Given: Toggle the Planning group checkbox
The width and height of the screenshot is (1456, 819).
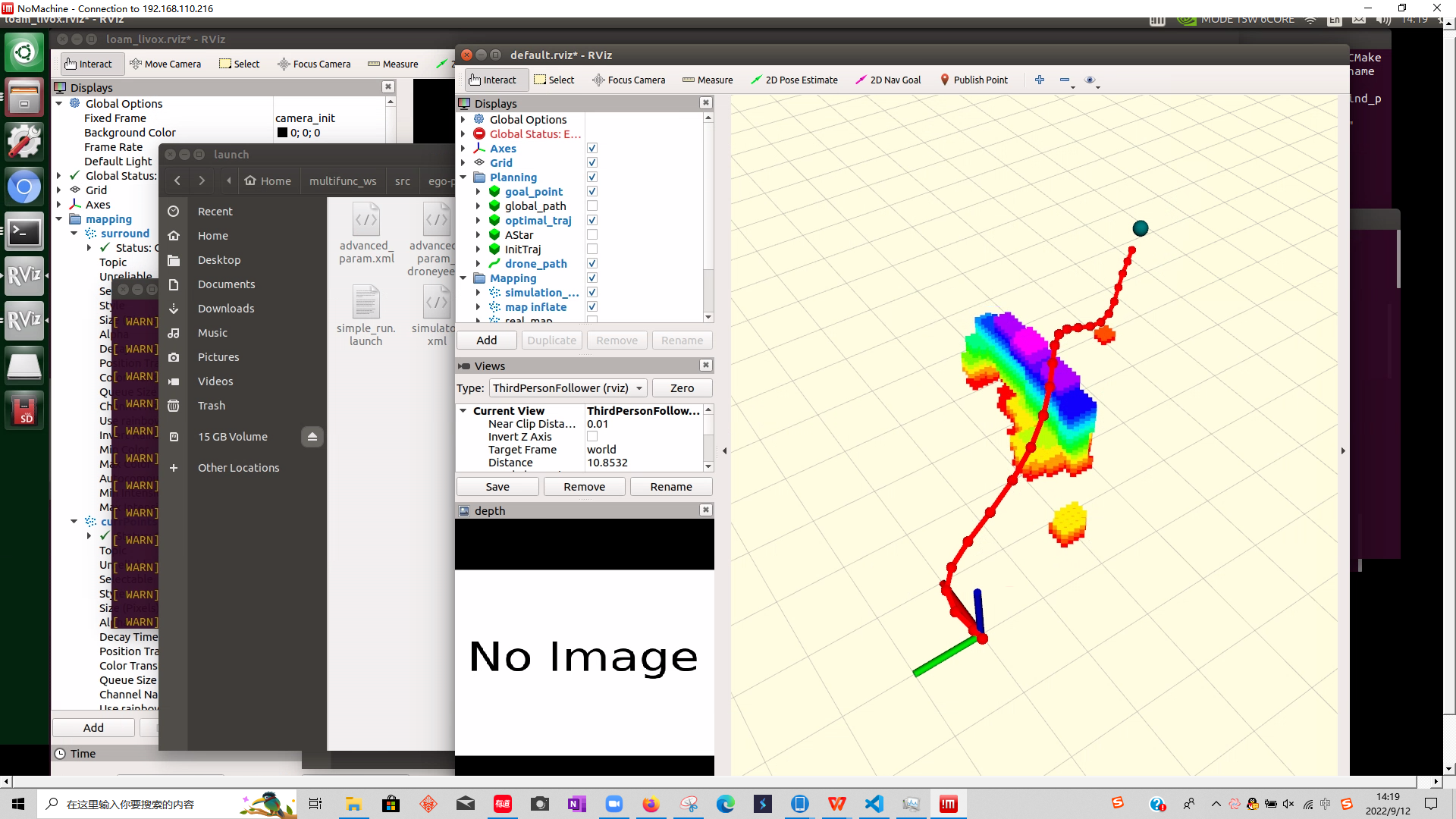Looking at the screenshot, I should tap(592, 177).
